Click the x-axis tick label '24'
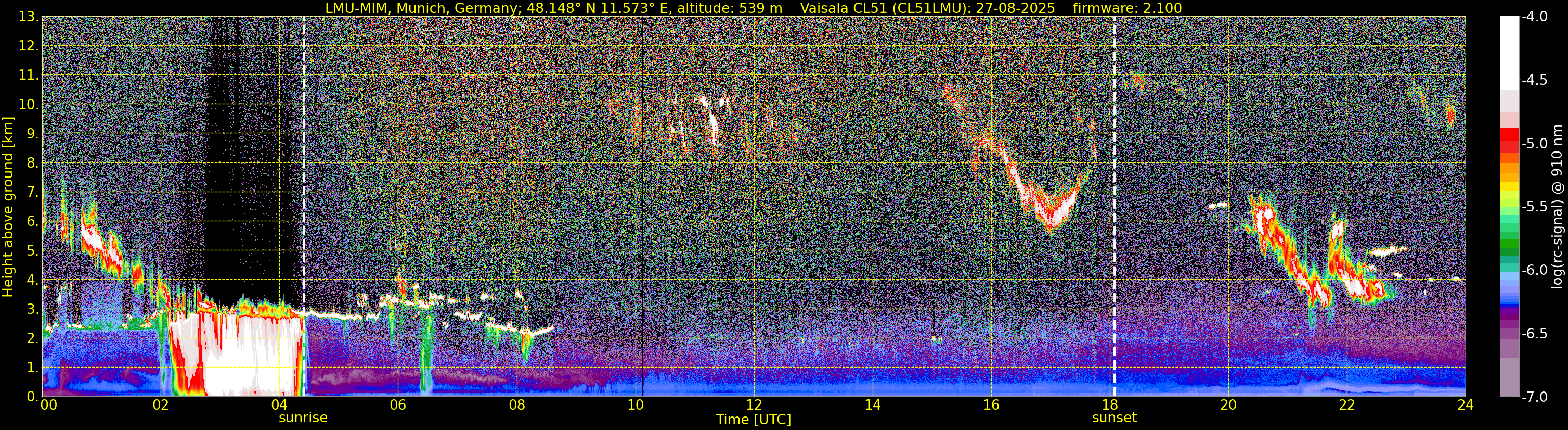Image resolution: width=1568 pixels, height=430 pixels. coord(1466,405)
